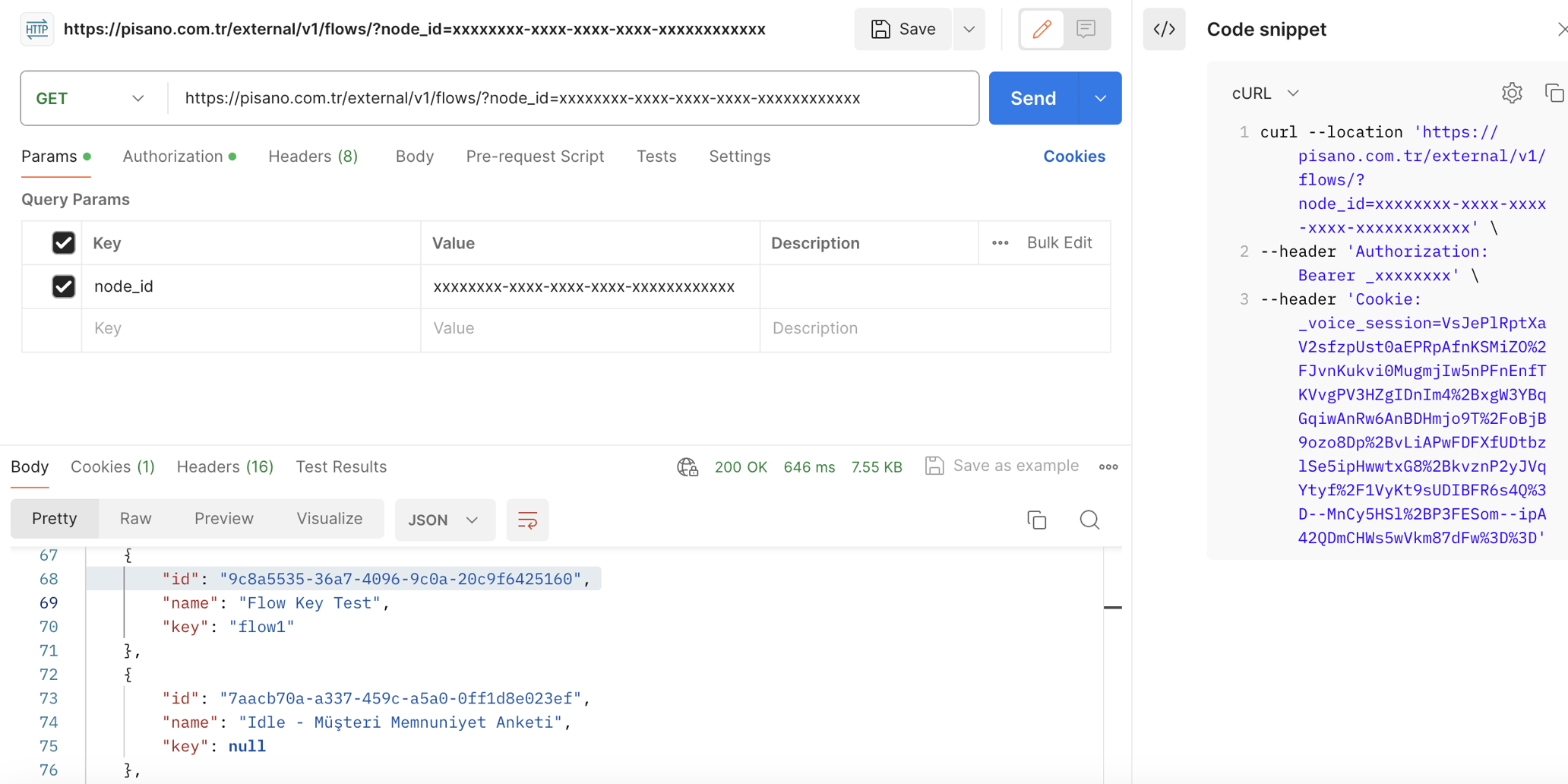1568x784 pixels.
Task: Expand the cURL language selector
Action: click(x=1263, y=93)
